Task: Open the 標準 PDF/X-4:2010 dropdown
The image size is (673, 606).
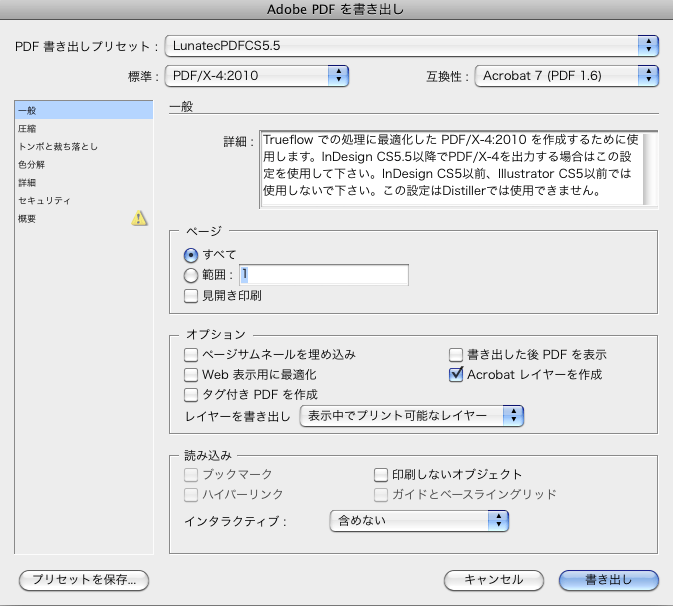Action: [257, 76]
